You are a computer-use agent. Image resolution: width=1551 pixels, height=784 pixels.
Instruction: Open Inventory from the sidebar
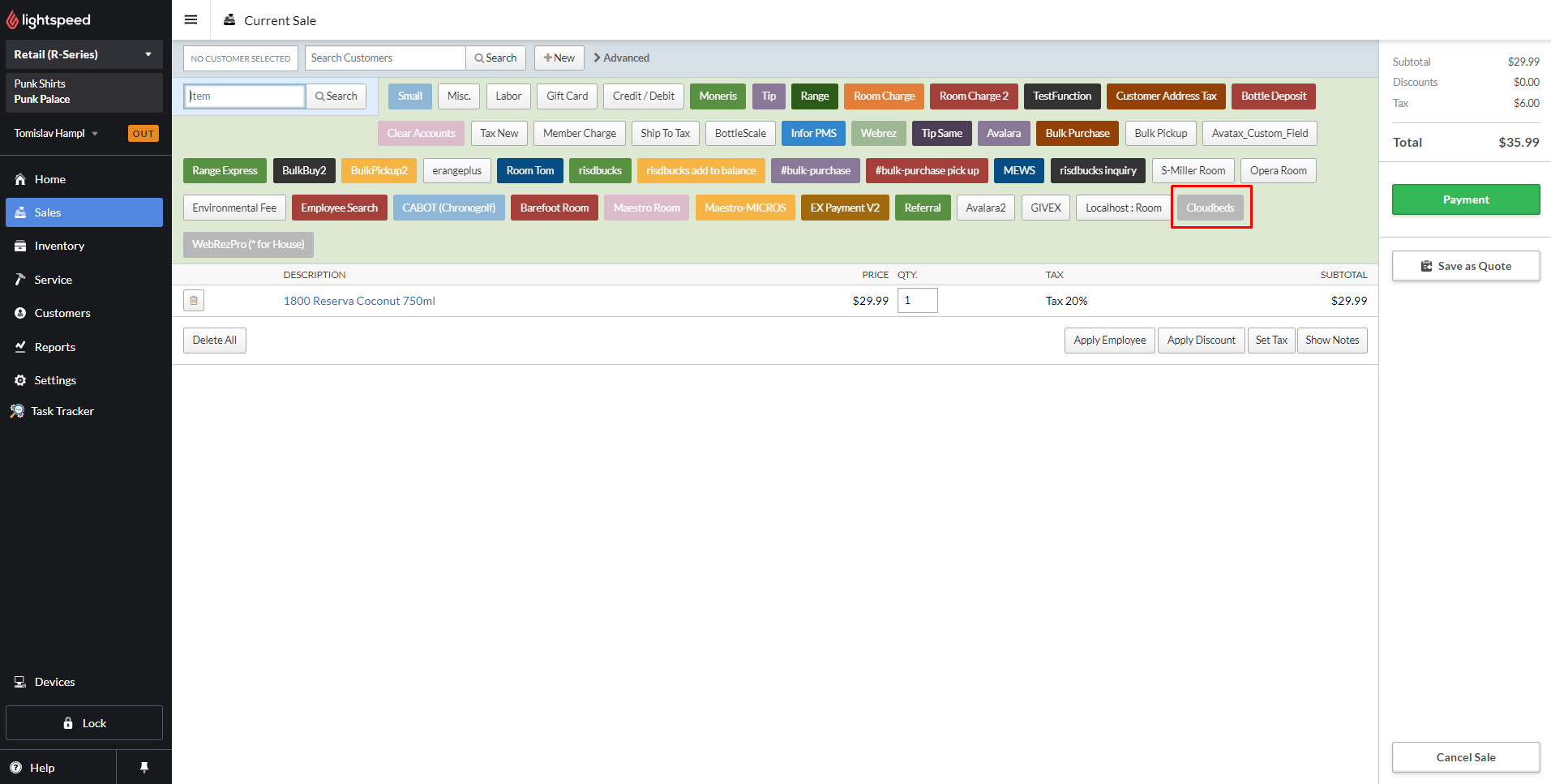coord(58,246)
